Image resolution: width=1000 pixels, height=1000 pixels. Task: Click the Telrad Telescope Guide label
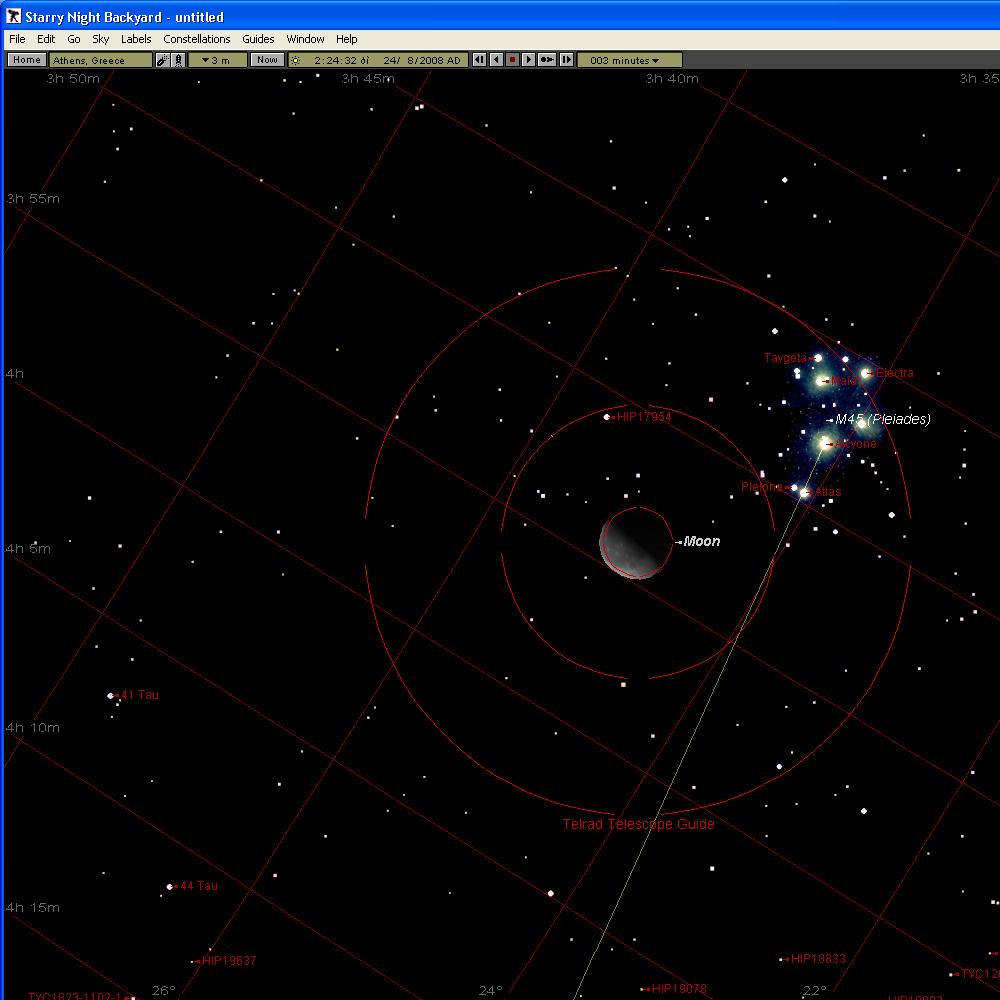[x=638, y=824]
